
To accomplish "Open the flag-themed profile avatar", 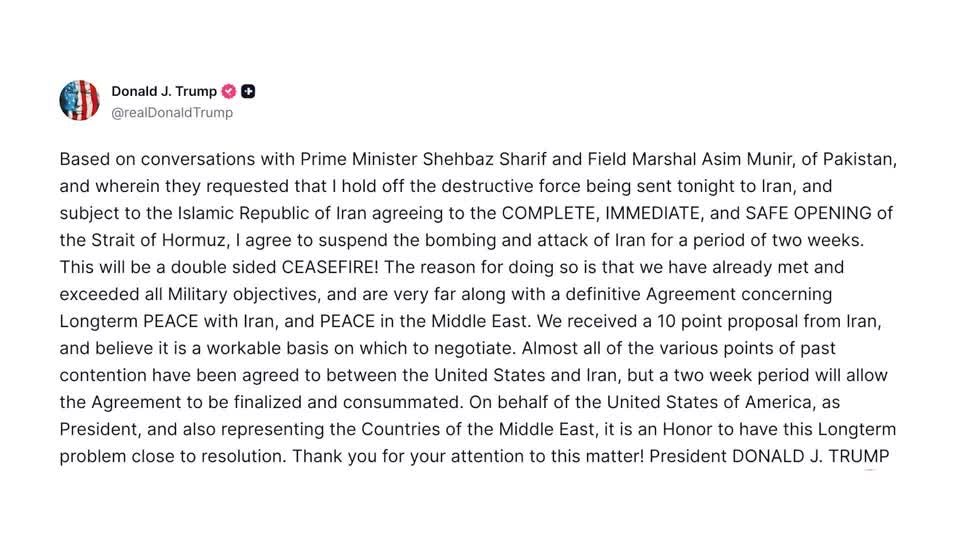I will [x=80, y=101].
